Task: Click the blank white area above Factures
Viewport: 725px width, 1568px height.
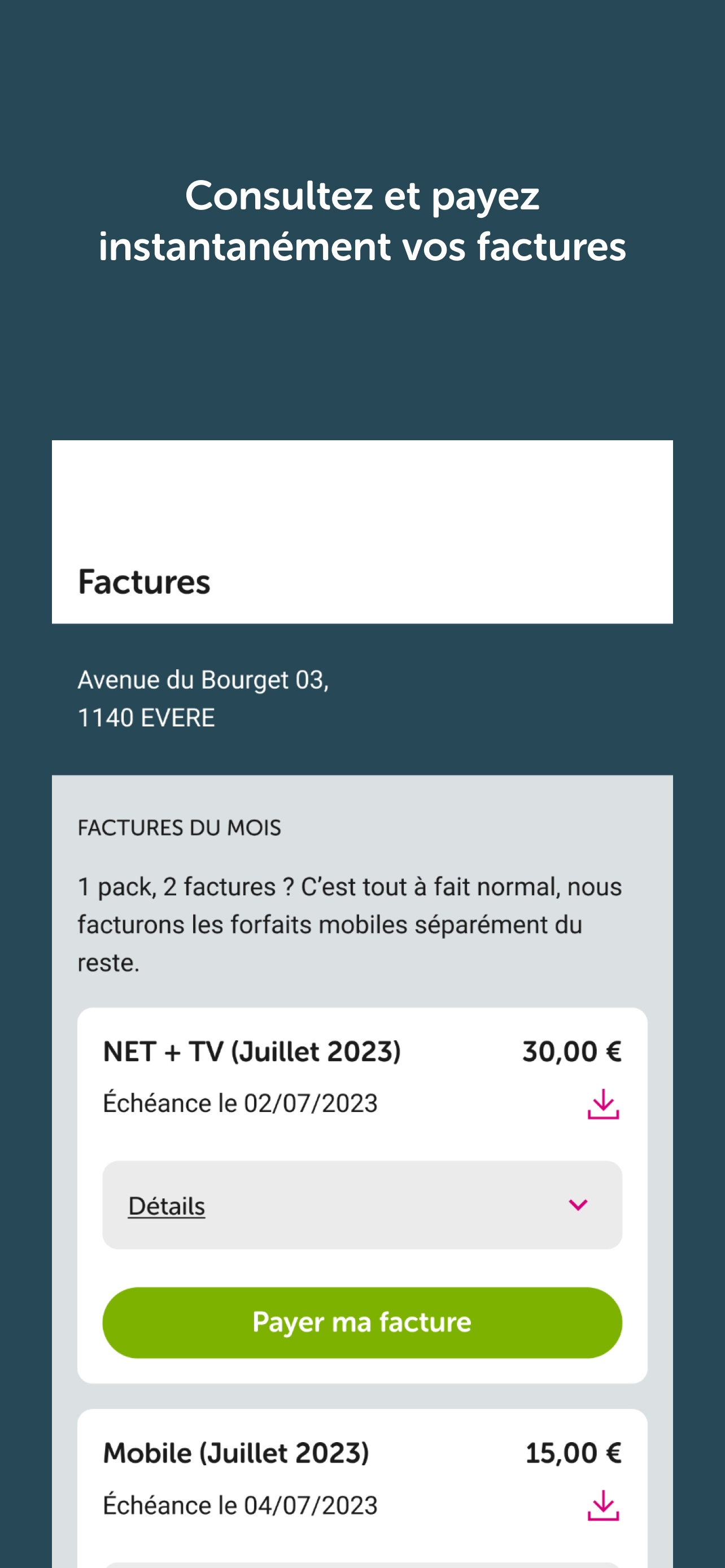Action: click(362, 493)
